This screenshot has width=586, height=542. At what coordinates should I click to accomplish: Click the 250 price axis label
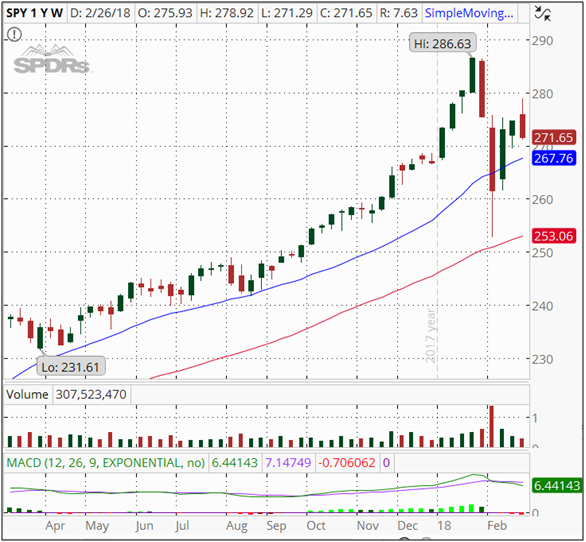543,253
